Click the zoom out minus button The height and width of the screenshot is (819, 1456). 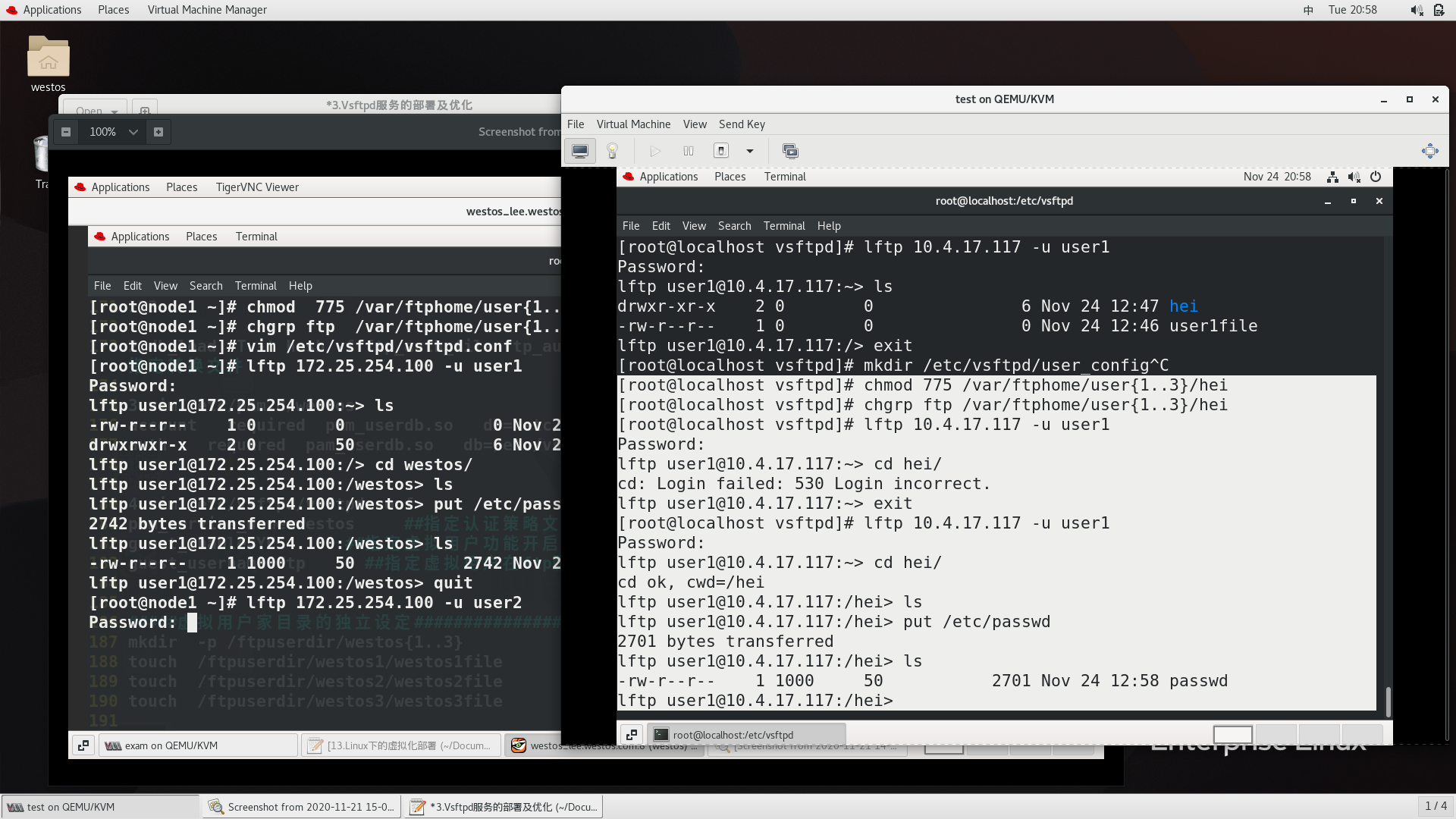pos(66,132)
